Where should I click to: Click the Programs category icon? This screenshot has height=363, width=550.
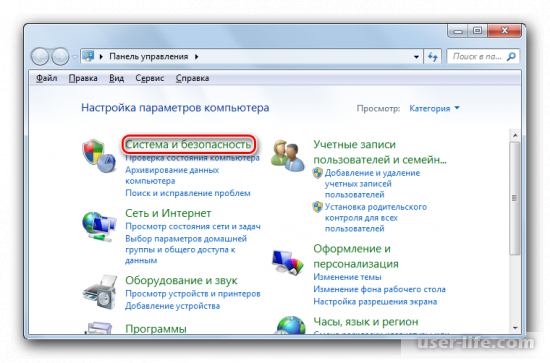point(99,328)
